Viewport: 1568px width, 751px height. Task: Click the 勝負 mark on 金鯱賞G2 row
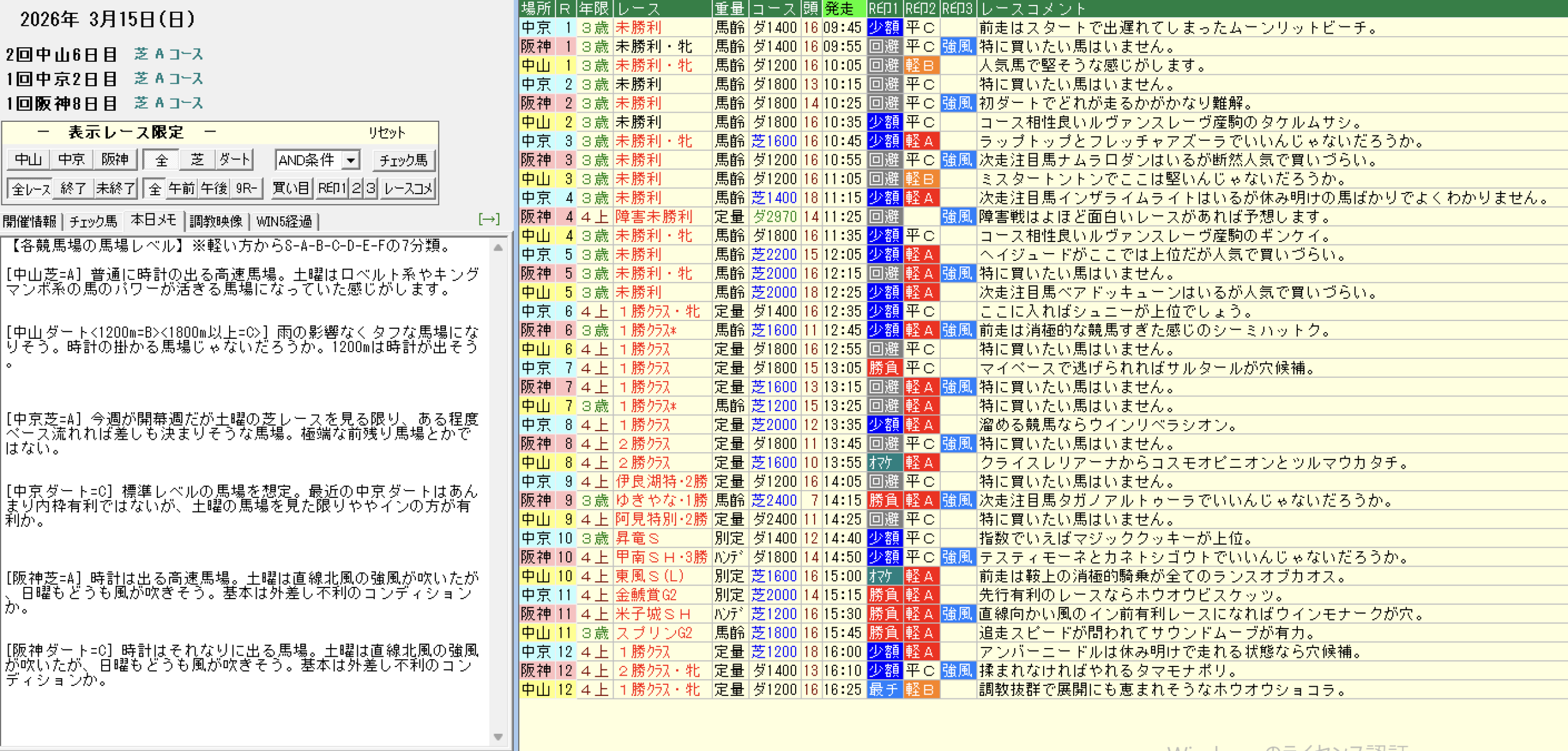(884, 595)
